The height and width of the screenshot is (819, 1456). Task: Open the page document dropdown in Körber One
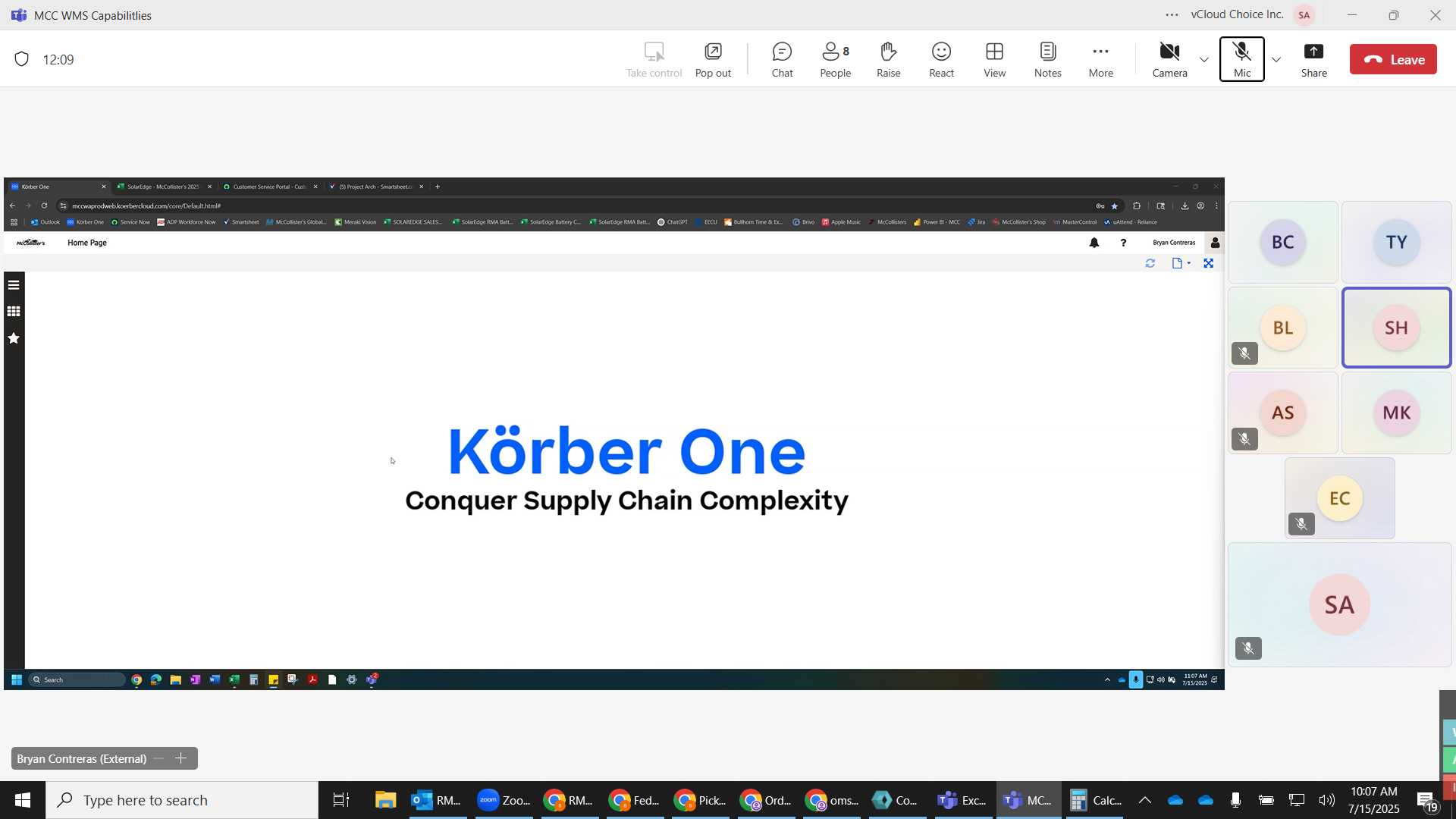pos(1181,263)
